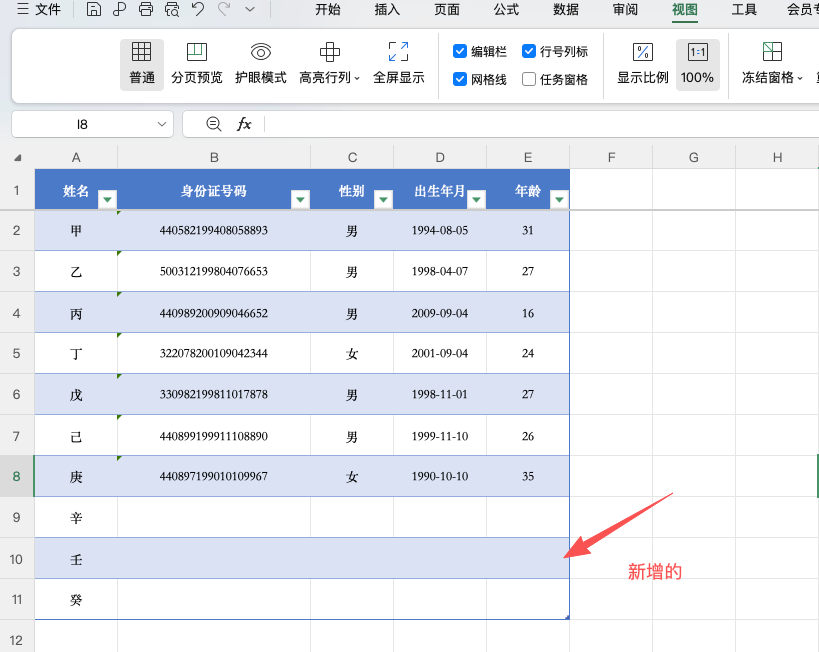Open the 工具 tab
This screenshot has height=652, width=819.
744,9
